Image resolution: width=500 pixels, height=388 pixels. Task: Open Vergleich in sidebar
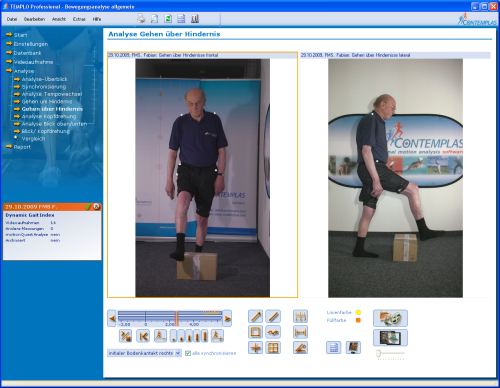pos(33,139)
